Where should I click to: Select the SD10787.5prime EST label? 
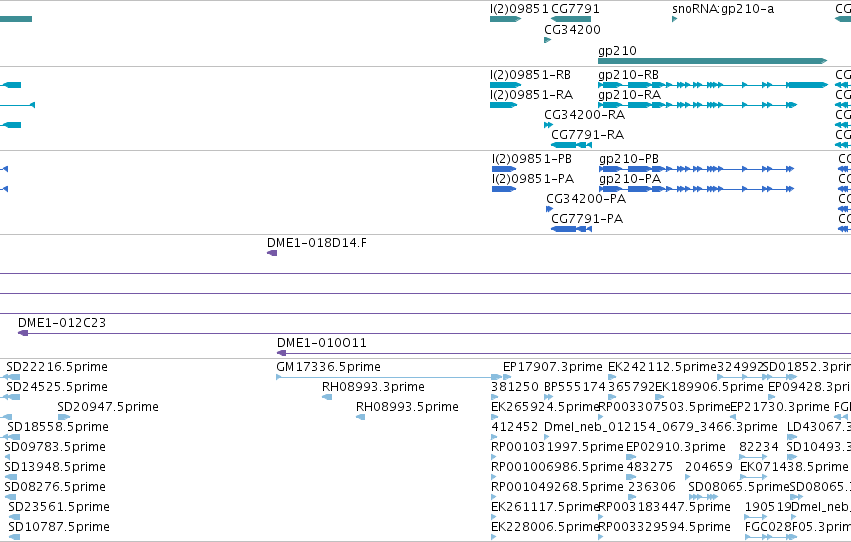(x=59, y=527)
